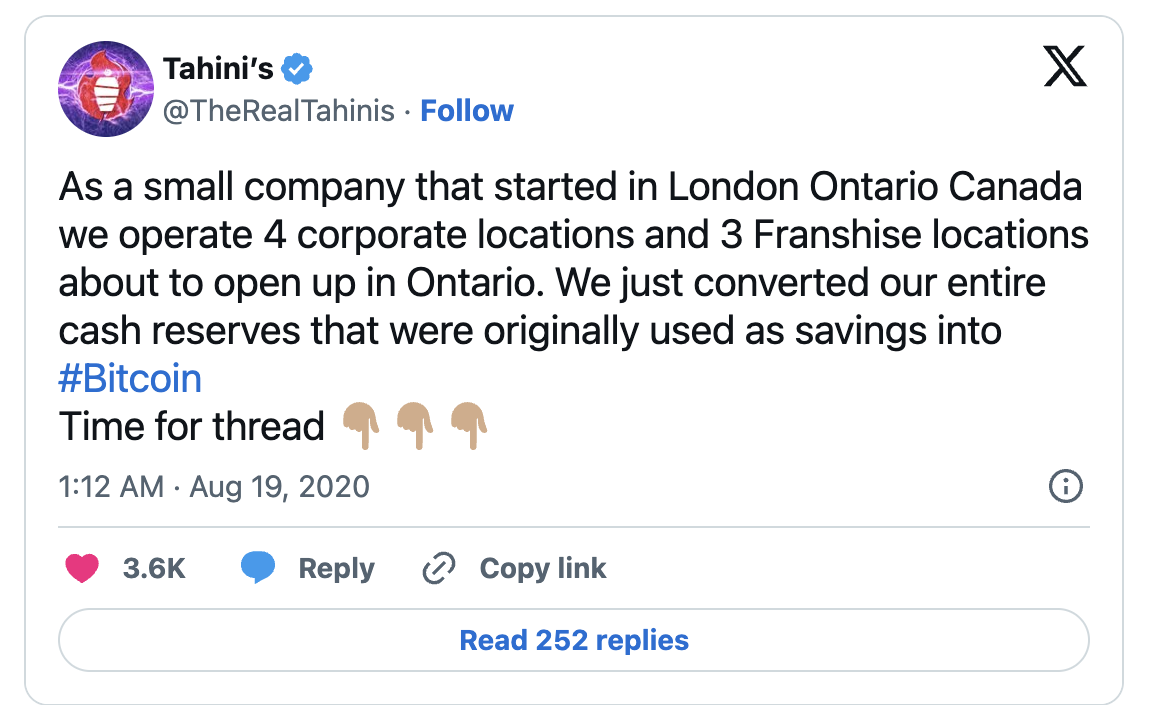Click the chain link icon
Screen dimensions: 1154x724
tap(439, 568)
